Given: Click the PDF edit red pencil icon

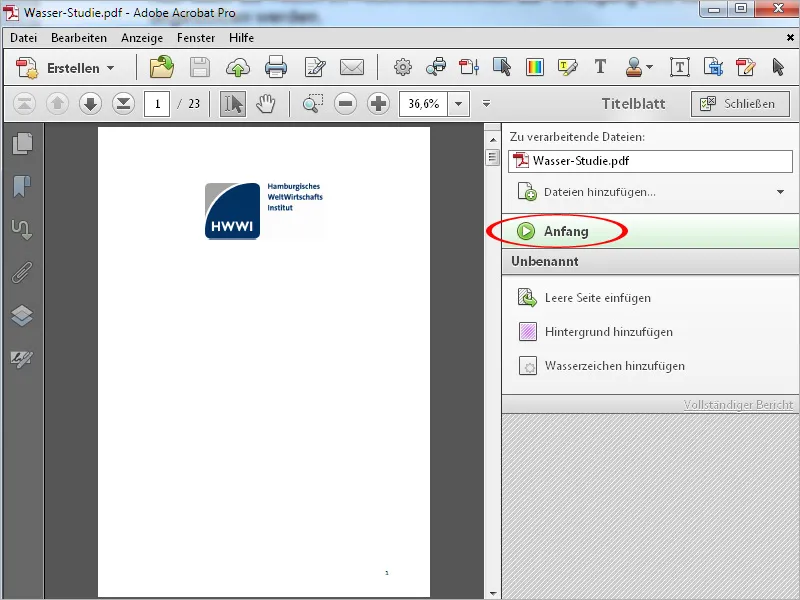Looking at the screenshot, I should tap(745, 67).
